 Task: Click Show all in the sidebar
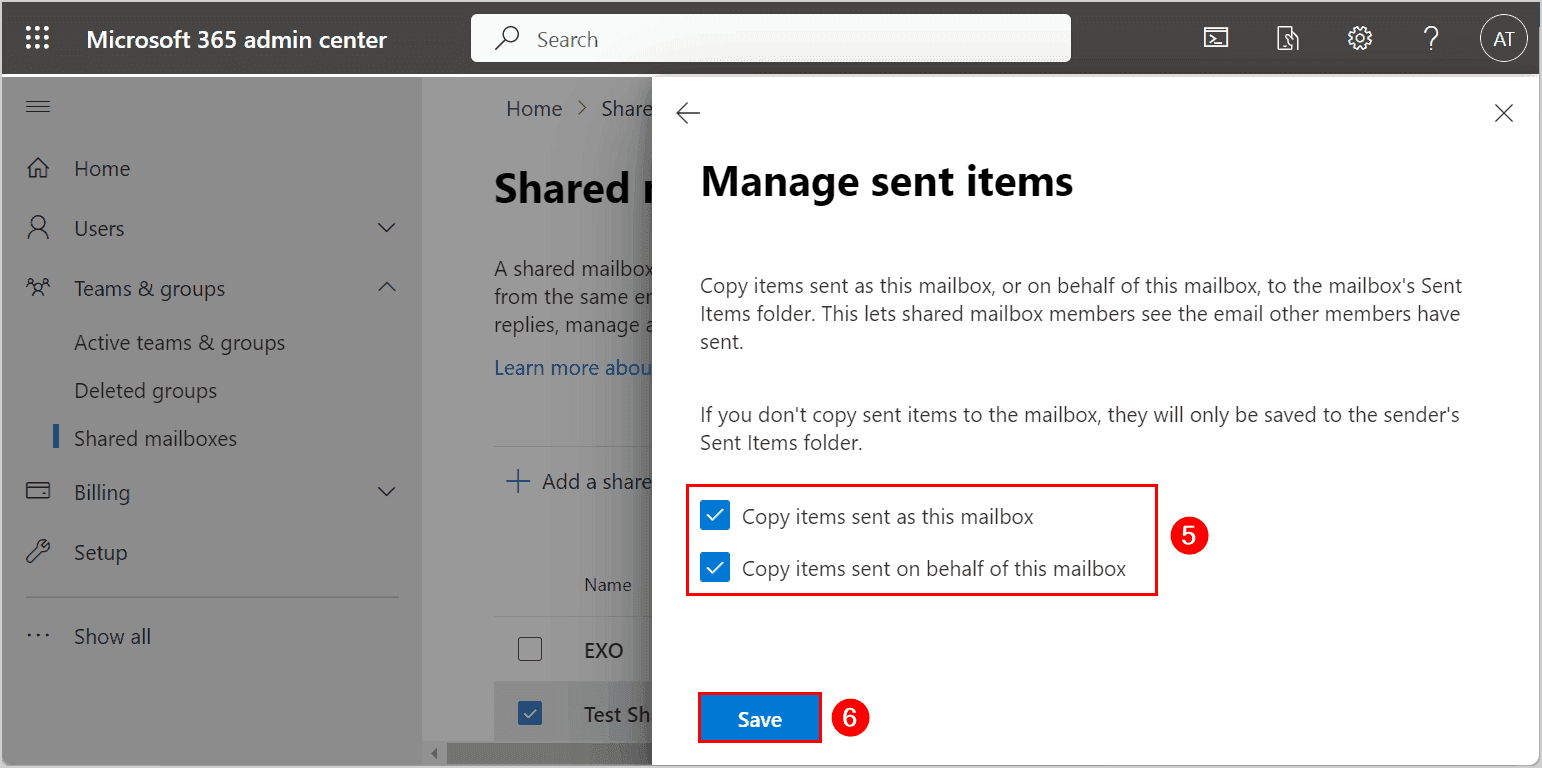click(x=112, y=636)
